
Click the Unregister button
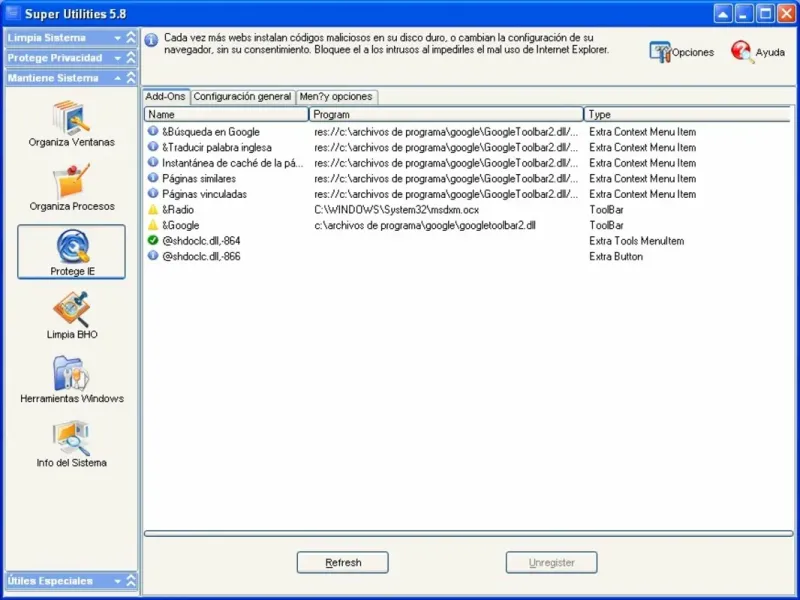pos(552,562)
